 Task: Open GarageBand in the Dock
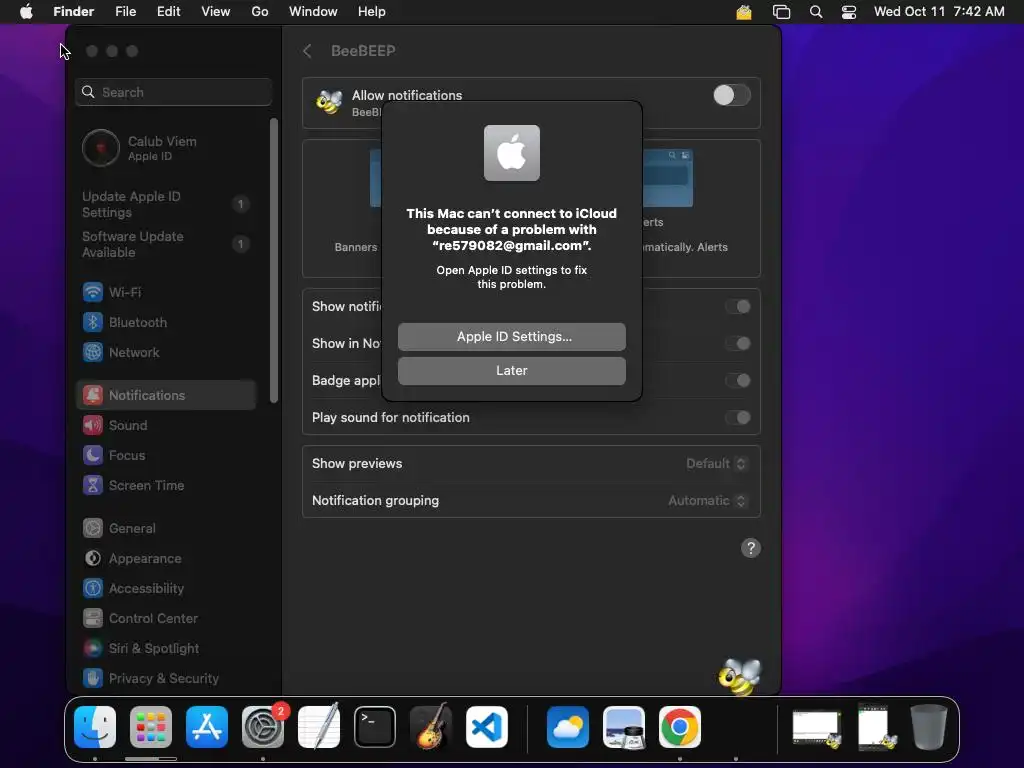(430, 727)
